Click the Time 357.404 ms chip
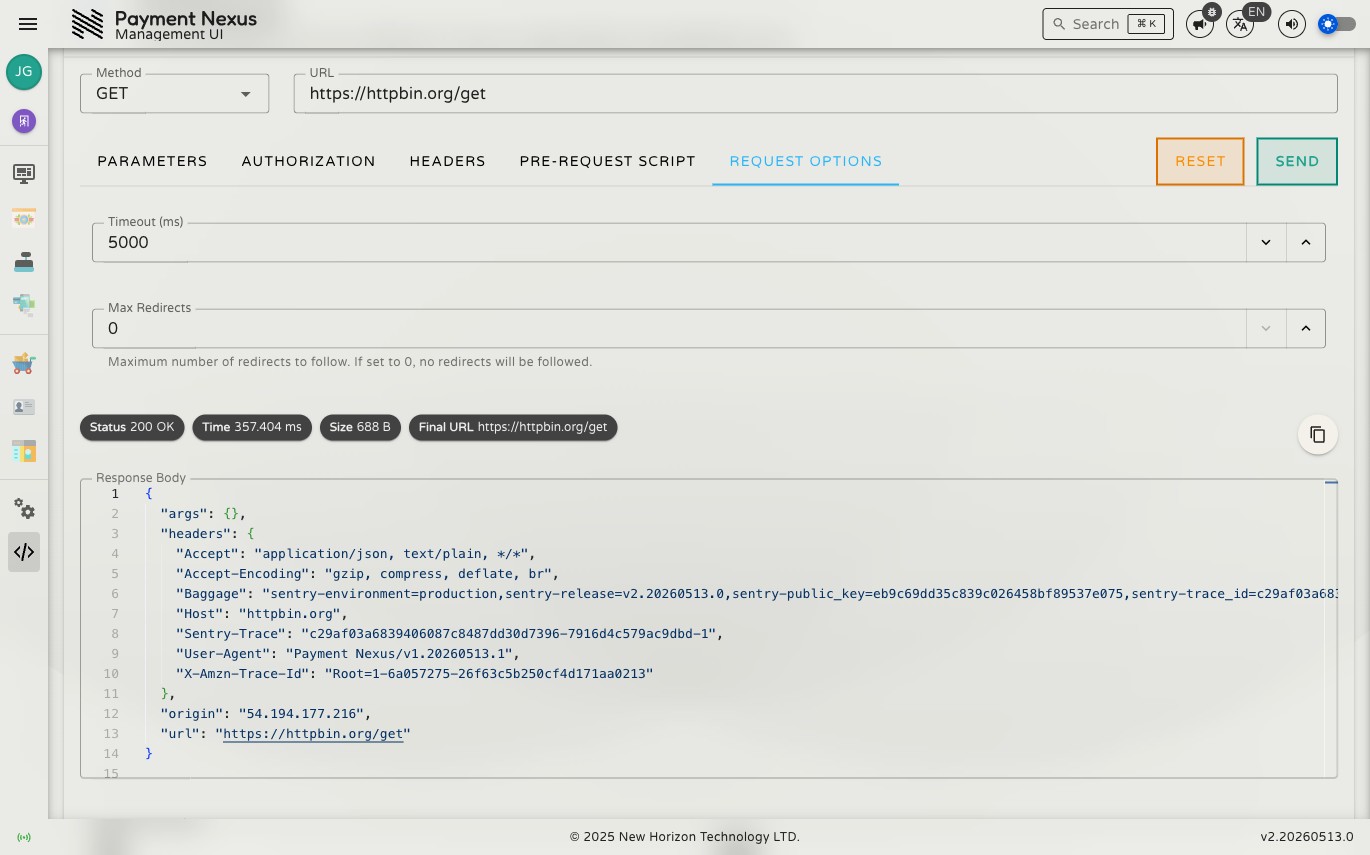Image resolution: width=1370 pixels, height=855 pixels. pos(252,427)
